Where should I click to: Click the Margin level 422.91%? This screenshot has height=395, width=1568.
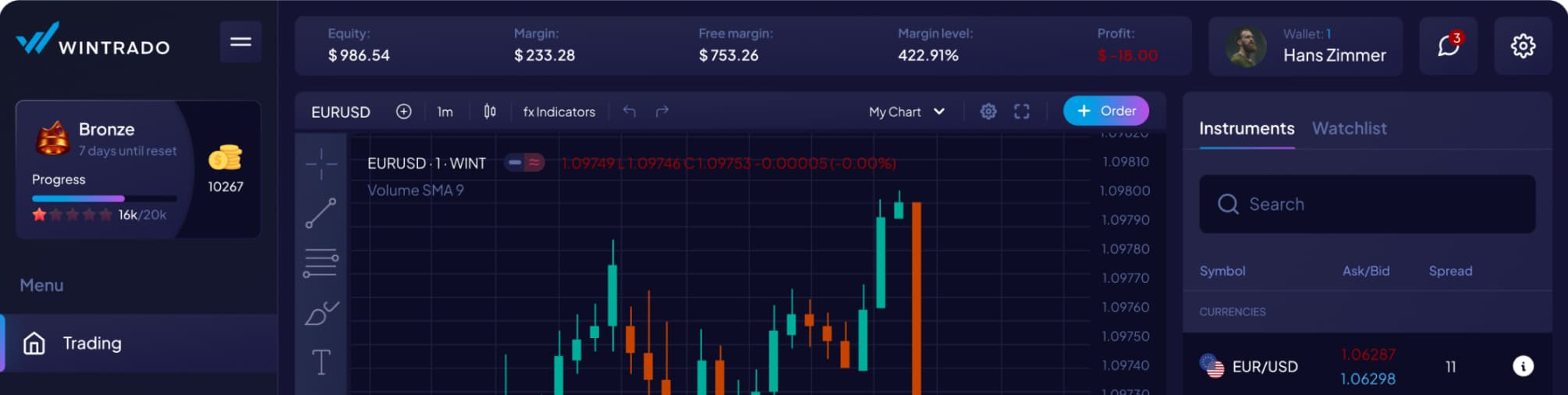click(x=928, y=55)
